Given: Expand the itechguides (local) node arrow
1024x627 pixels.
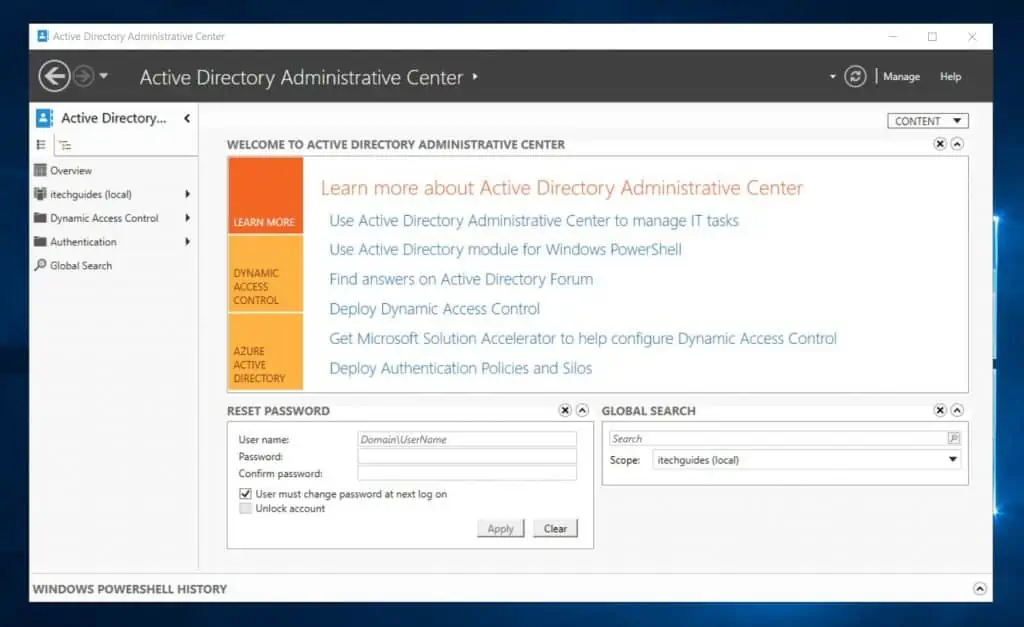Looking at the screenshot, I should (x=187, y=194).
